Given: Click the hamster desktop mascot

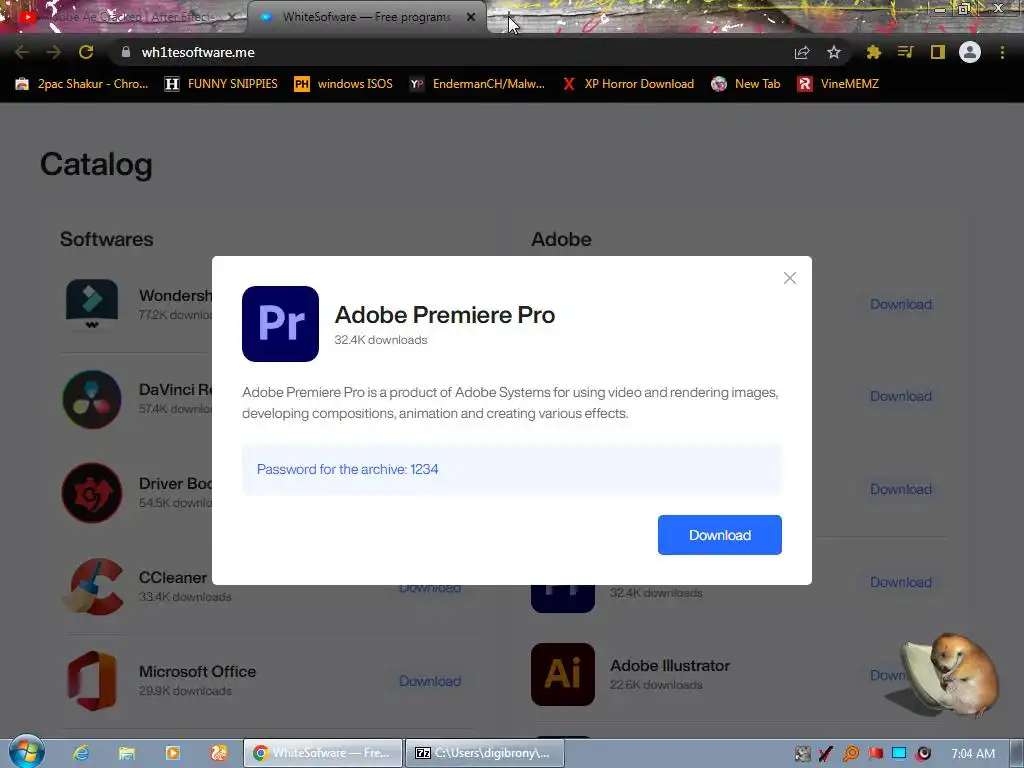Looking at the screenshot, I should coord(952,673).
